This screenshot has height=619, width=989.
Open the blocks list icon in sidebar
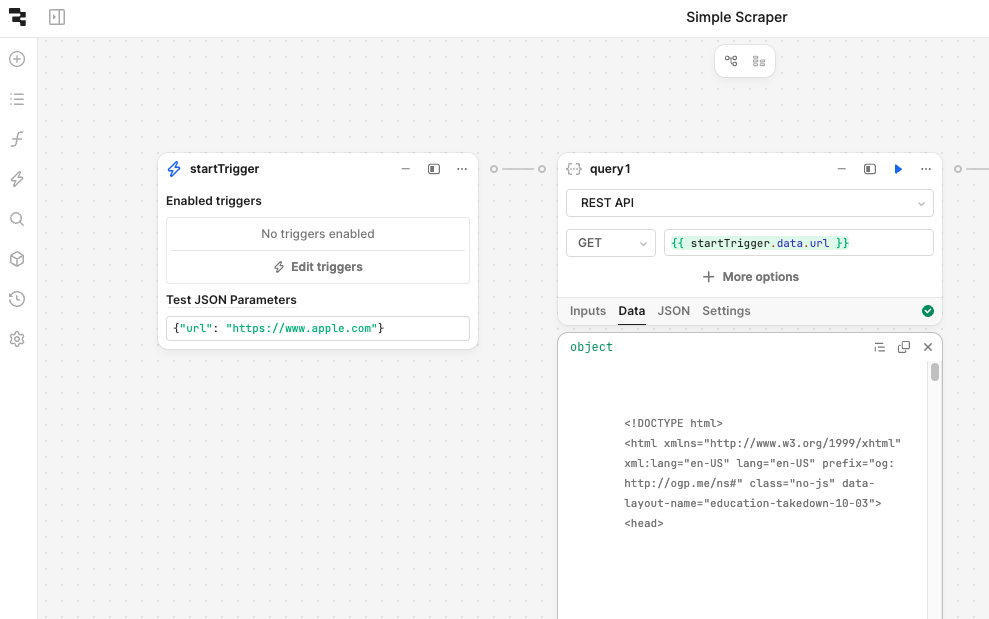click(17, 99)
